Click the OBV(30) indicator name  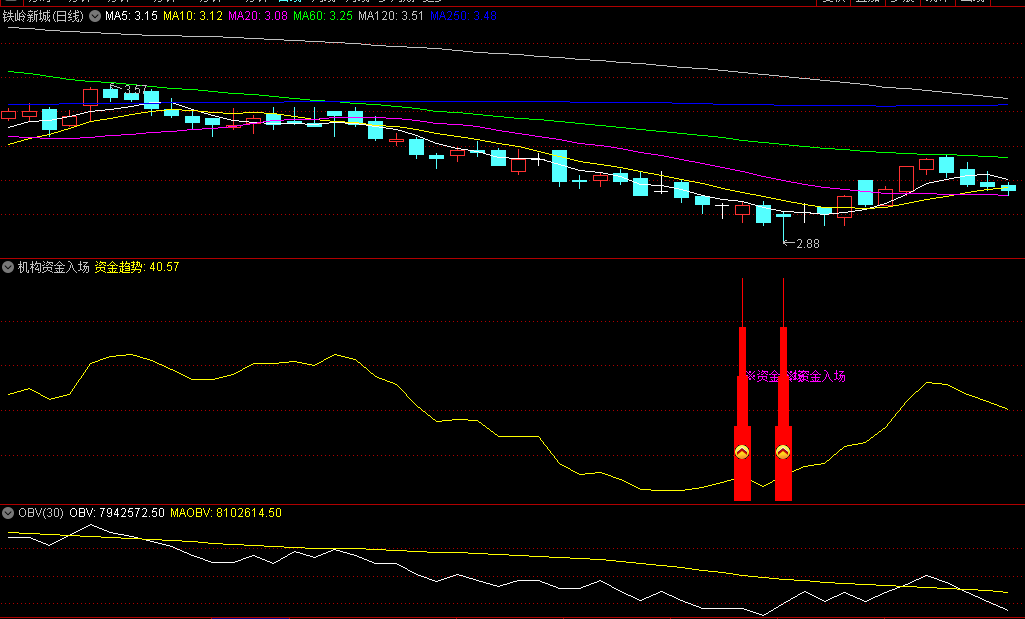click(41, 513)
